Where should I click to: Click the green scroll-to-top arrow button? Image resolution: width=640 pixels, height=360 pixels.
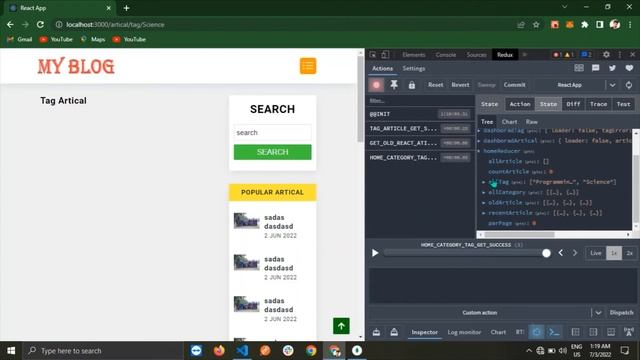[x=341, y=326]
